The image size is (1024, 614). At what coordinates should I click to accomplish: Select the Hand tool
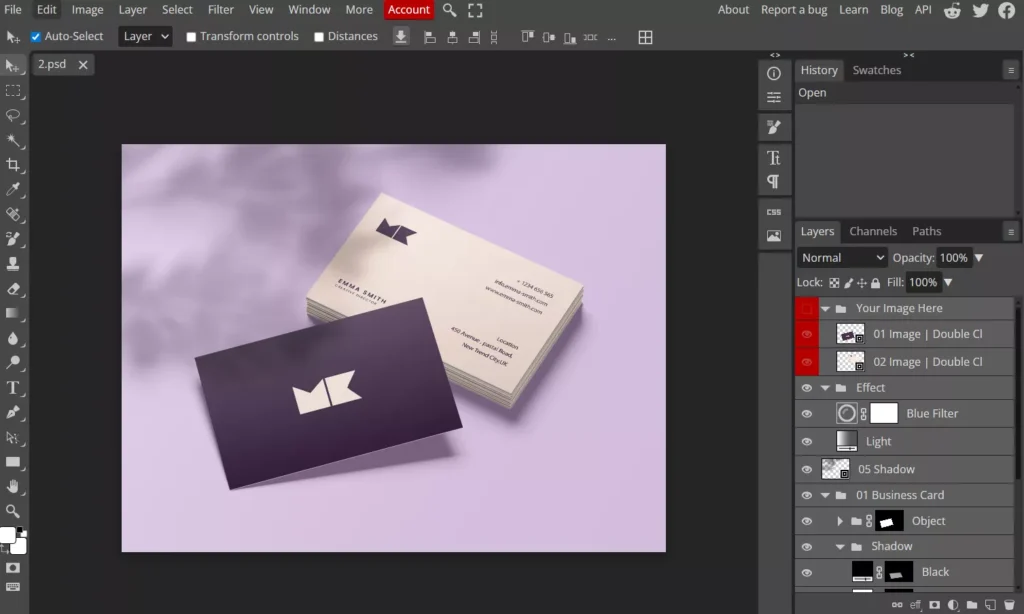click(12, 487)
